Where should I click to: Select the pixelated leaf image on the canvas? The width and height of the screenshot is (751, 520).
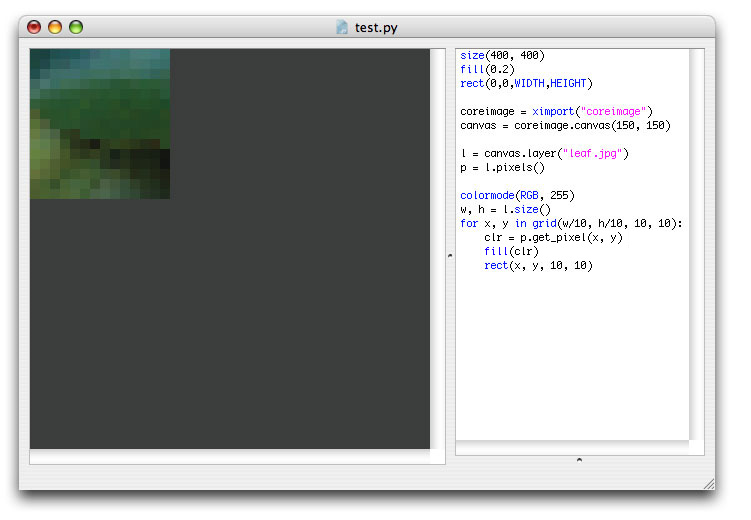(x=100, y=124)
